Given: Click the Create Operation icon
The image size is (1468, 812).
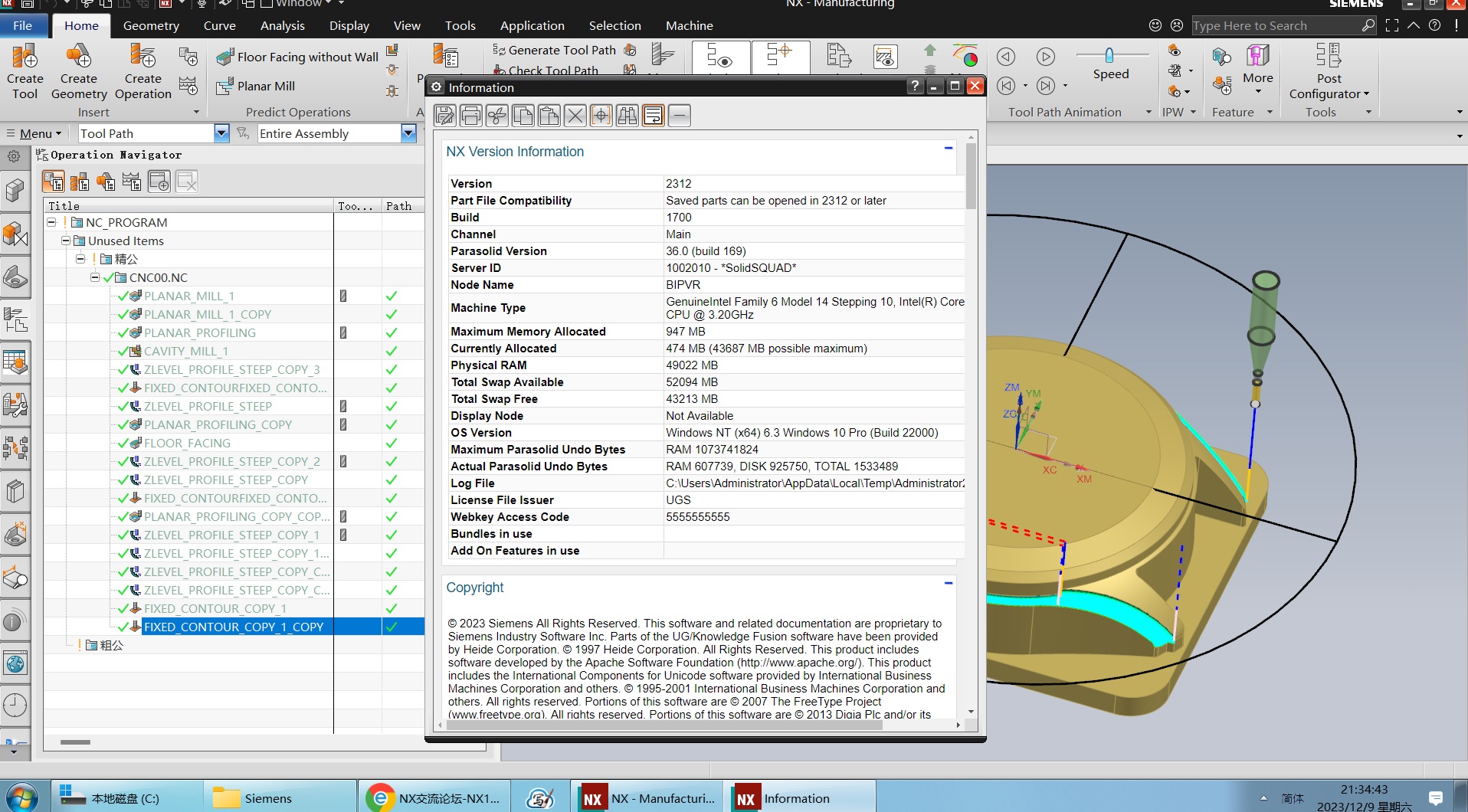Looking at the screenshot, I should pyautogui.click(x=143, y=72).
